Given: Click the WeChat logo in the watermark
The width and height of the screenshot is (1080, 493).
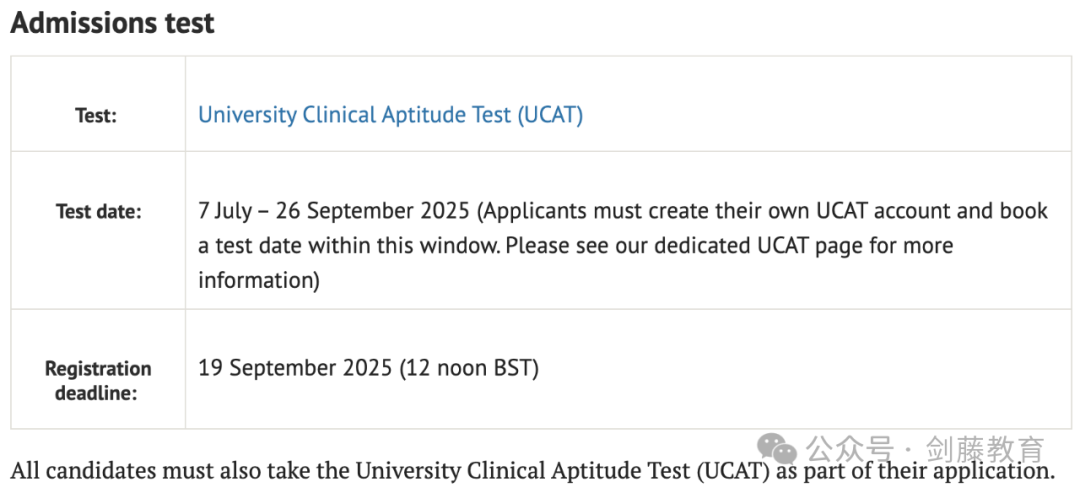Looking at the screenshot, I should 777,449.
